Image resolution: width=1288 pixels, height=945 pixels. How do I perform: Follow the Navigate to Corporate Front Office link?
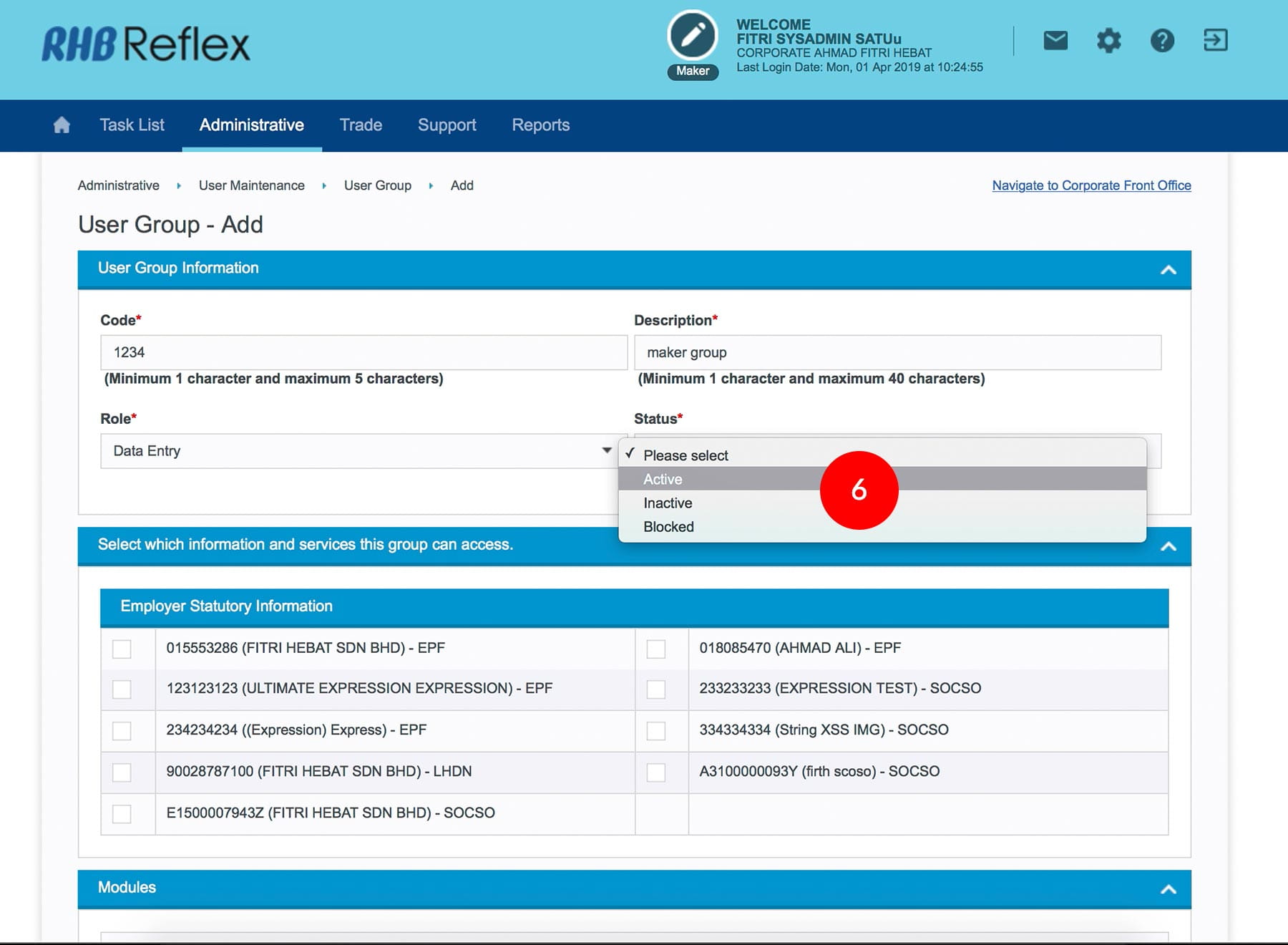(1091, 185)
